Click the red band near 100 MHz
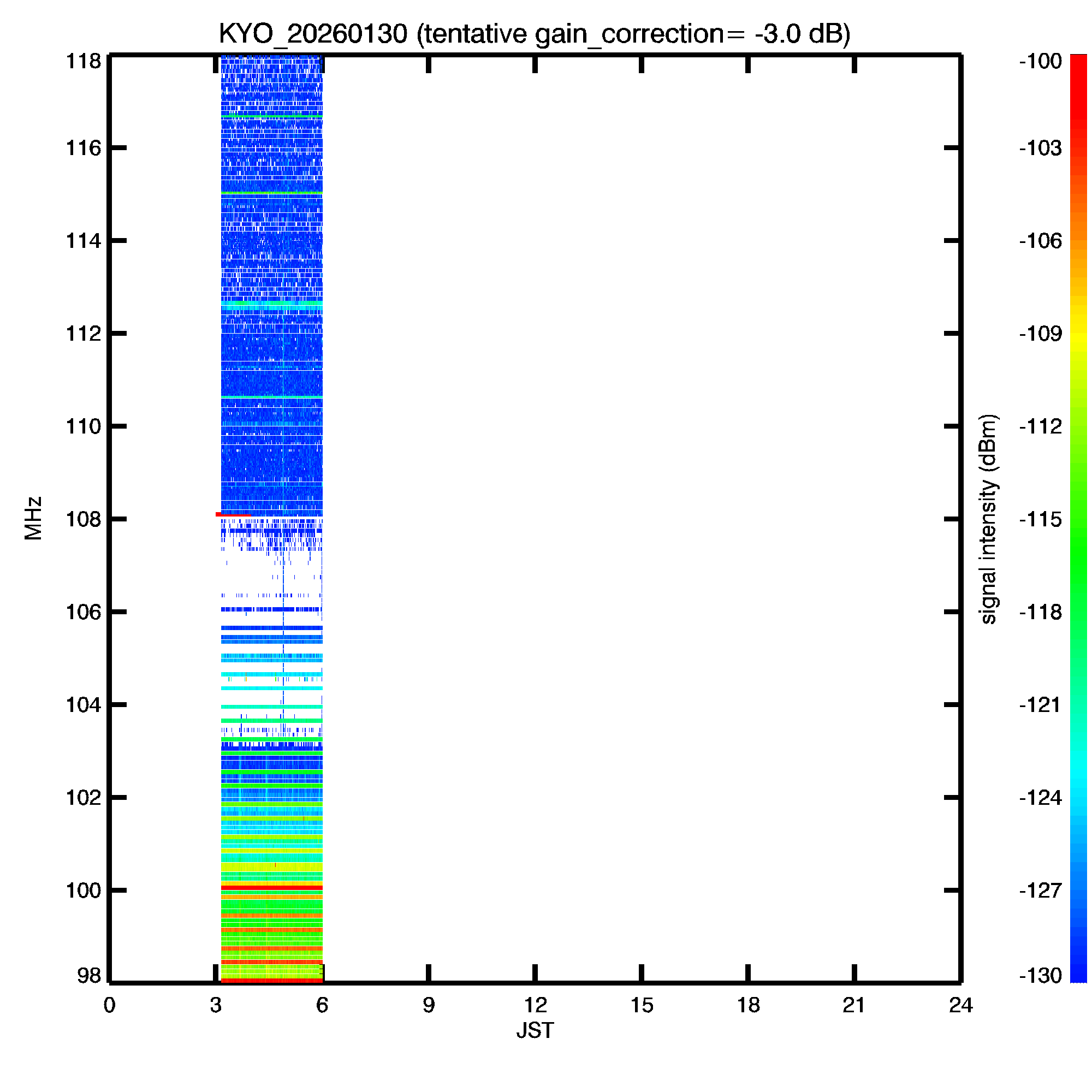 (271, 888)
